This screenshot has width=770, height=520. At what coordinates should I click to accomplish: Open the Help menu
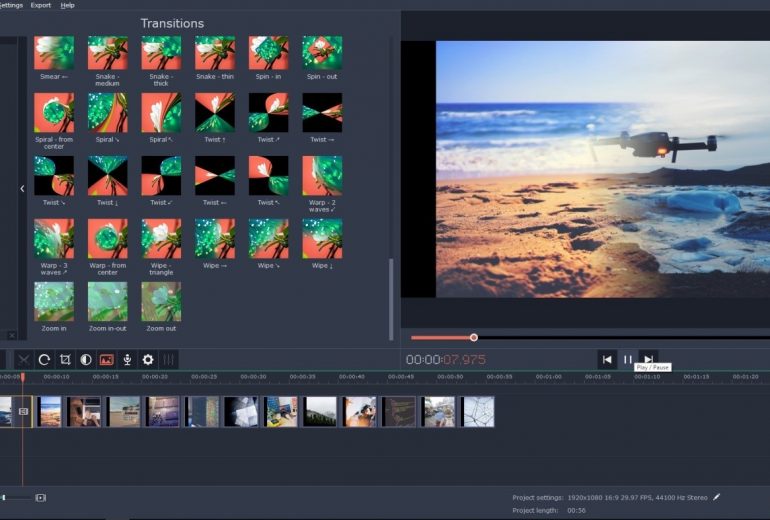pos(68,5)
